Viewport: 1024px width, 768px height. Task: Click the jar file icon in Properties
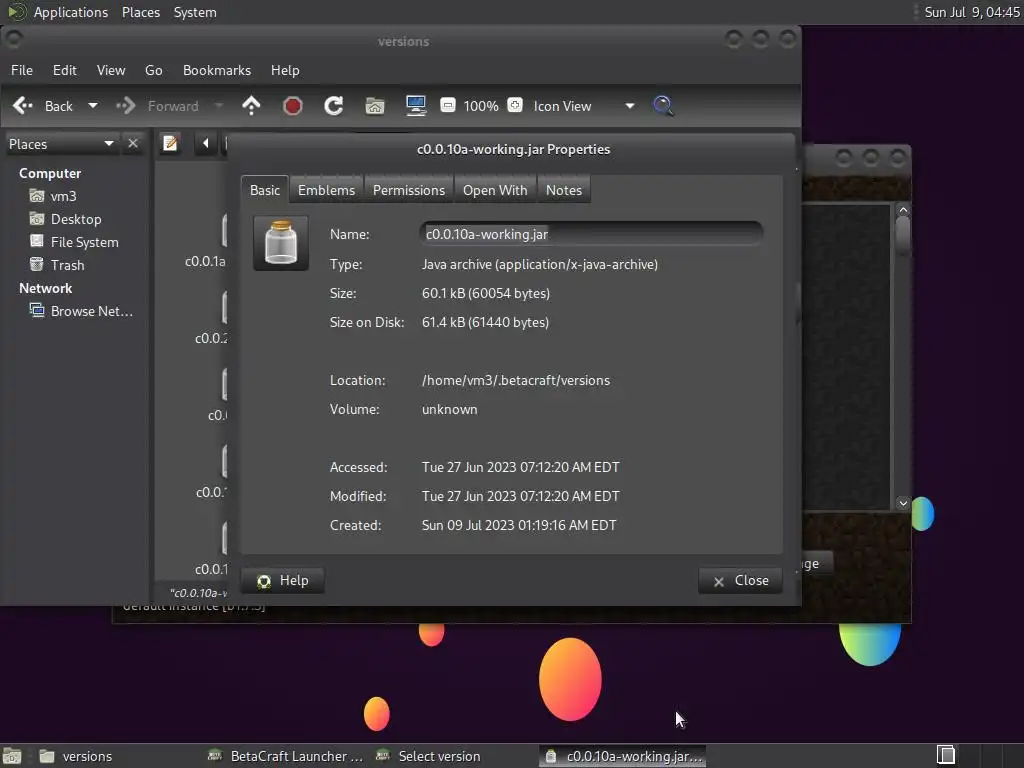pyautogui.click(x=281, y=243)
